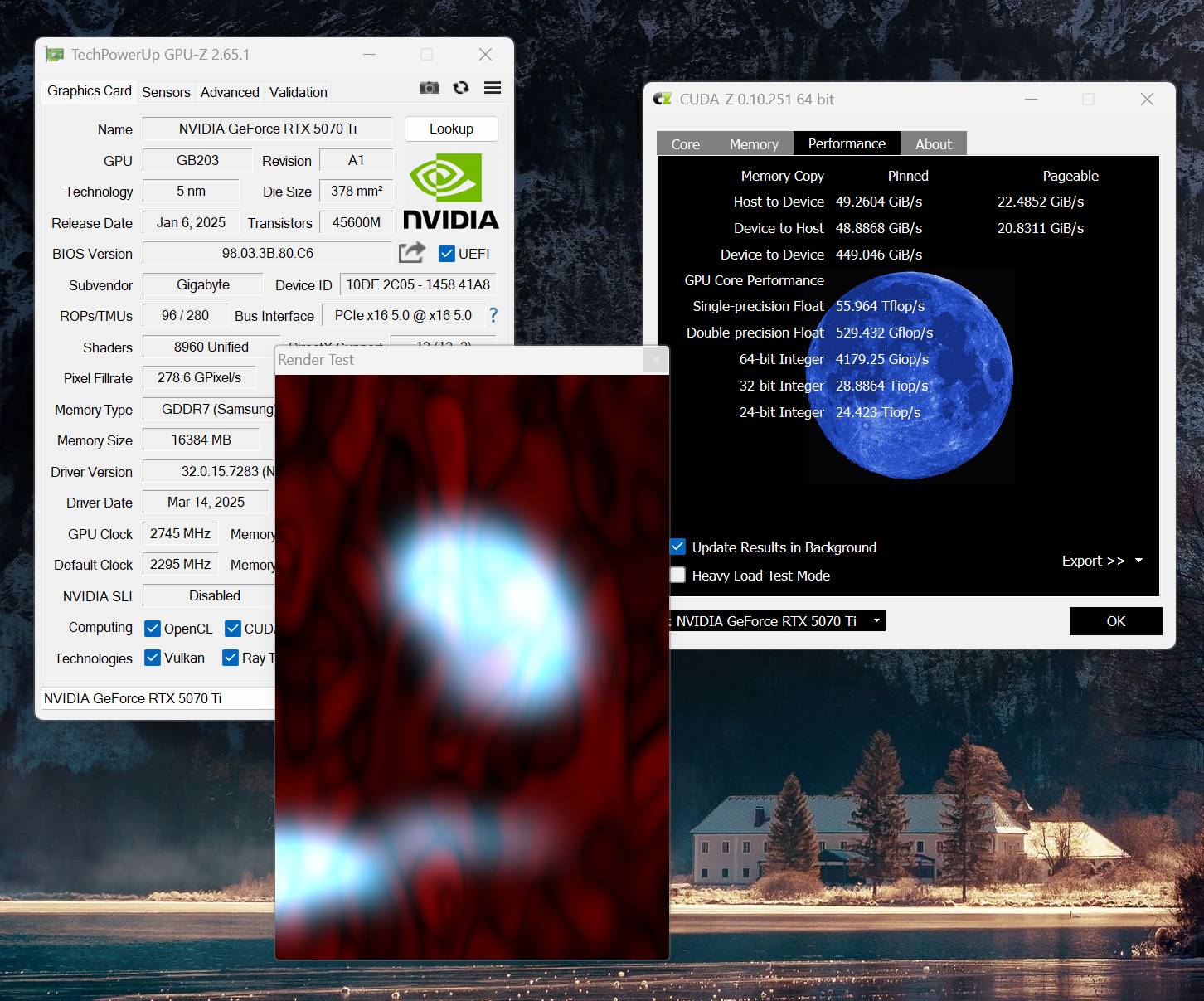Click the Lookup button
This screenshot has height=1001, width=1204.
pyautogui.click(x=451, y=129)
